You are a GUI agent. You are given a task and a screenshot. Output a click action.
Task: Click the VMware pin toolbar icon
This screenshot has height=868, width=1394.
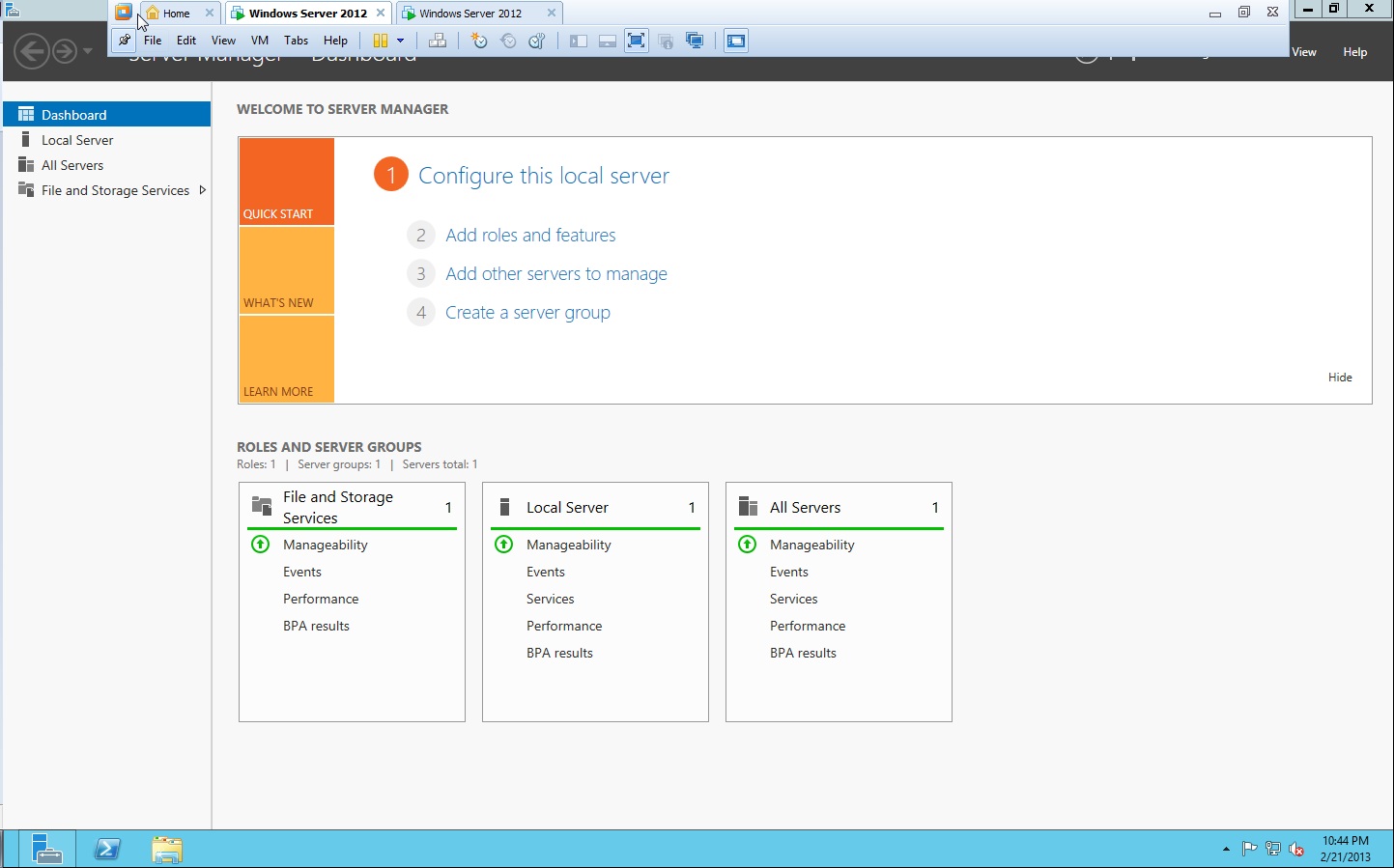coord(125,41)
